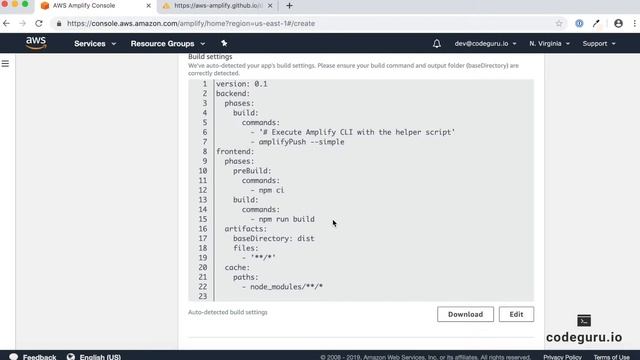
Task: Click the Auto-detected build settings label
Action: [228, 312]
